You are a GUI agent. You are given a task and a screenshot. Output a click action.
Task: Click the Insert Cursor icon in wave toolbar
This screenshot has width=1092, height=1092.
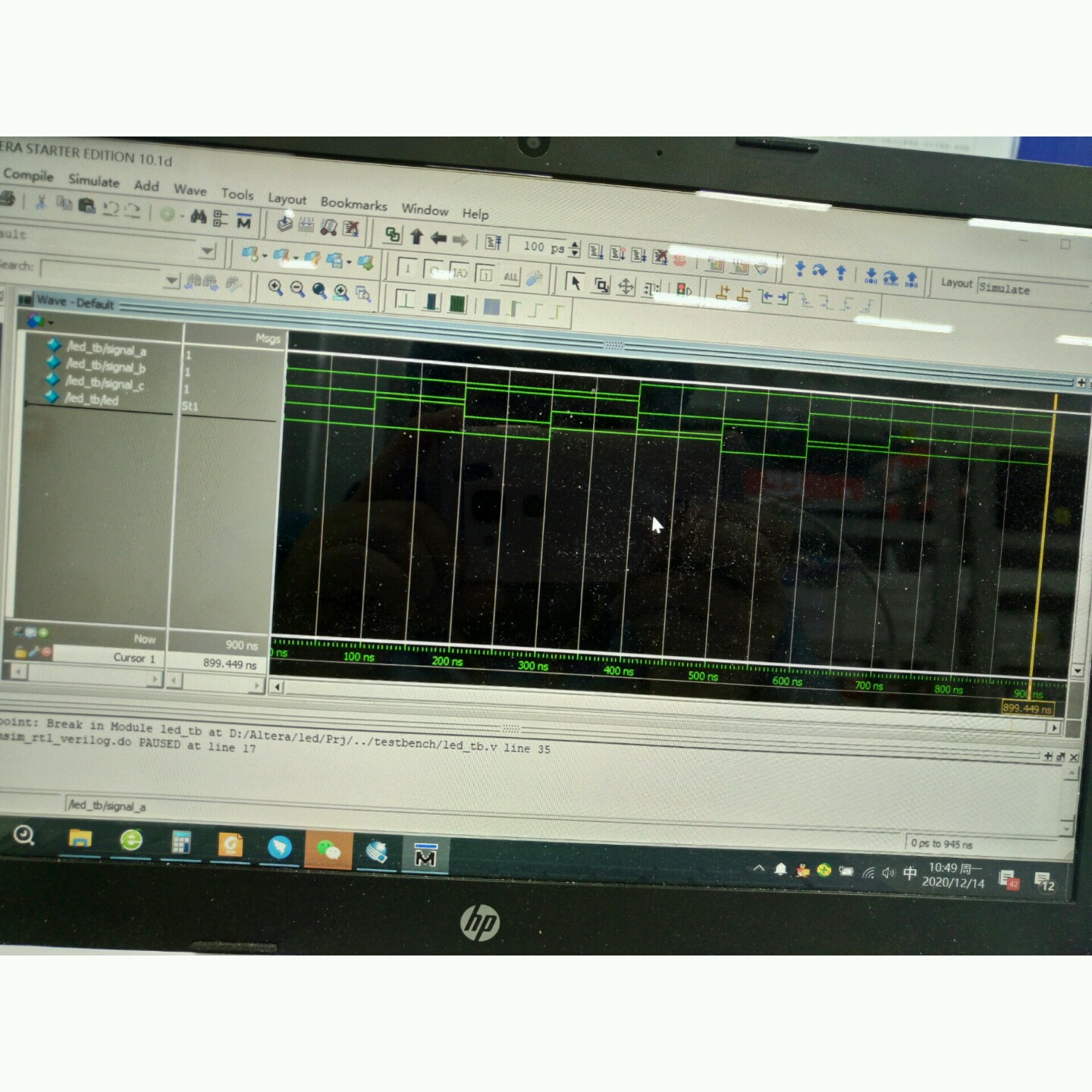[721, 293]
